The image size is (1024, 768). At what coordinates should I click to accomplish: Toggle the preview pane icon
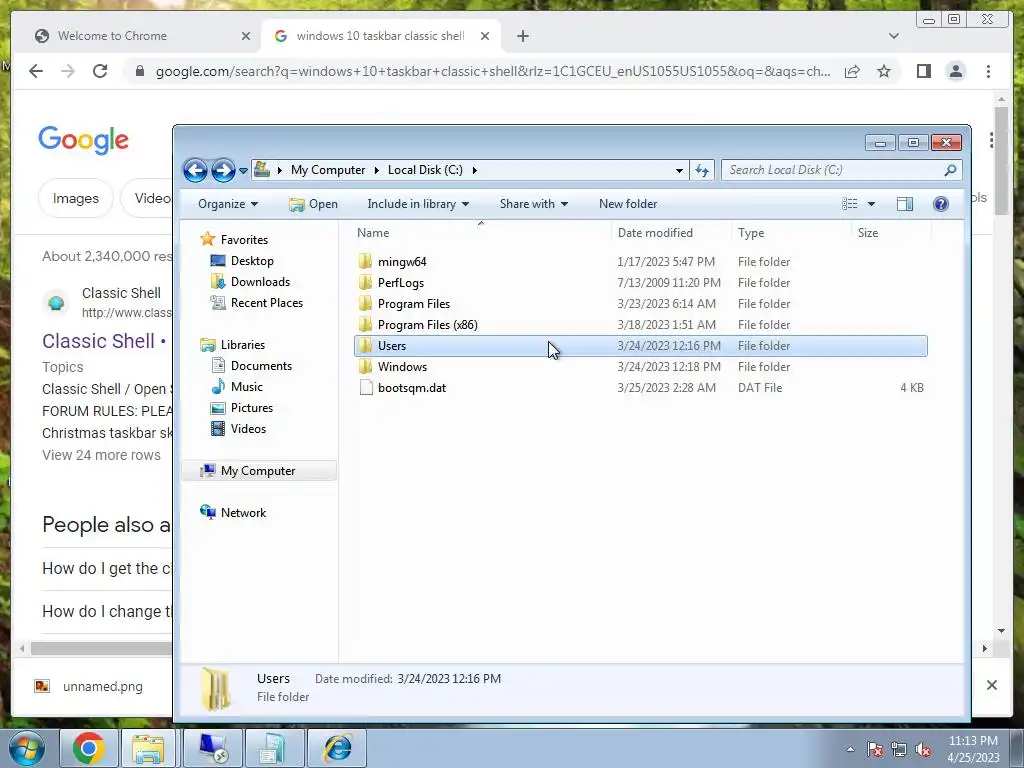904,204
